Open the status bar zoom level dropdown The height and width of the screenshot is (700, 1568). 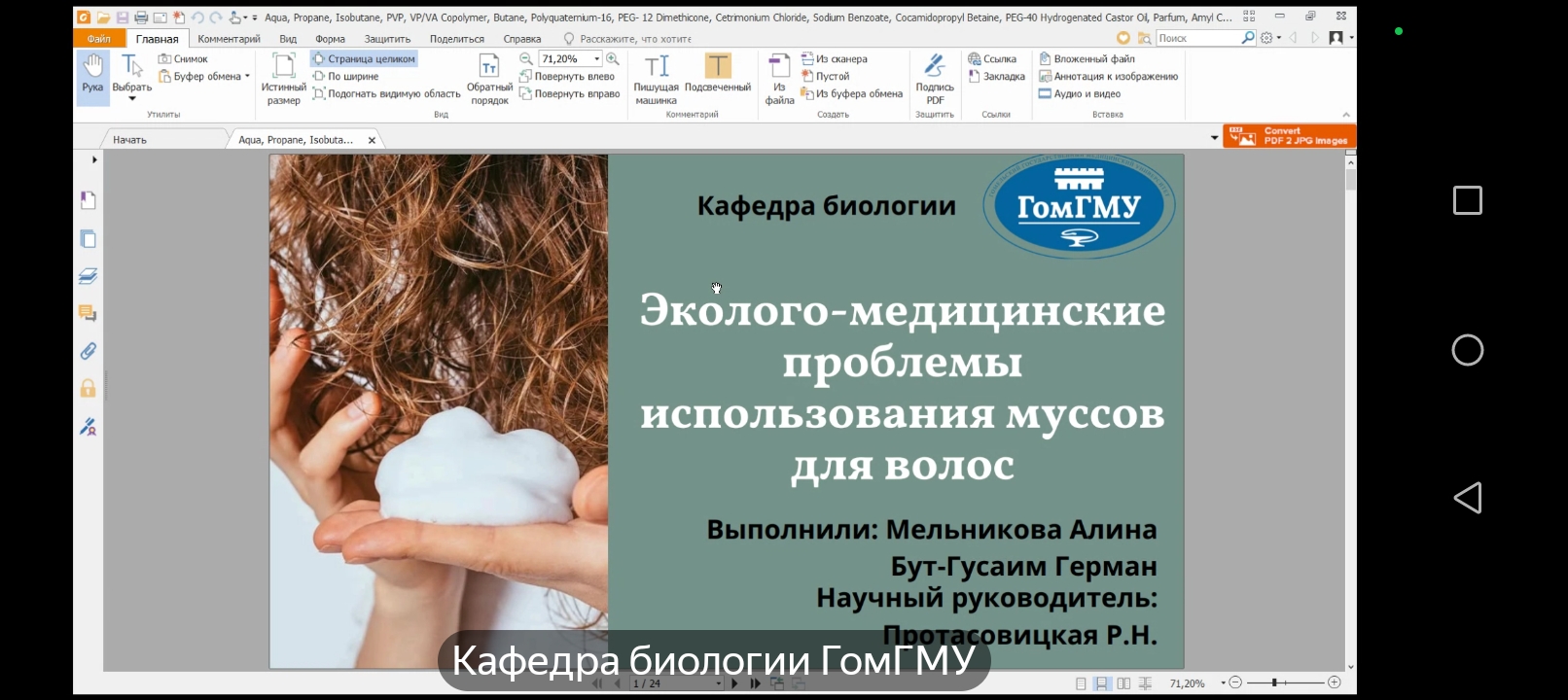[x=1224, y=683]
